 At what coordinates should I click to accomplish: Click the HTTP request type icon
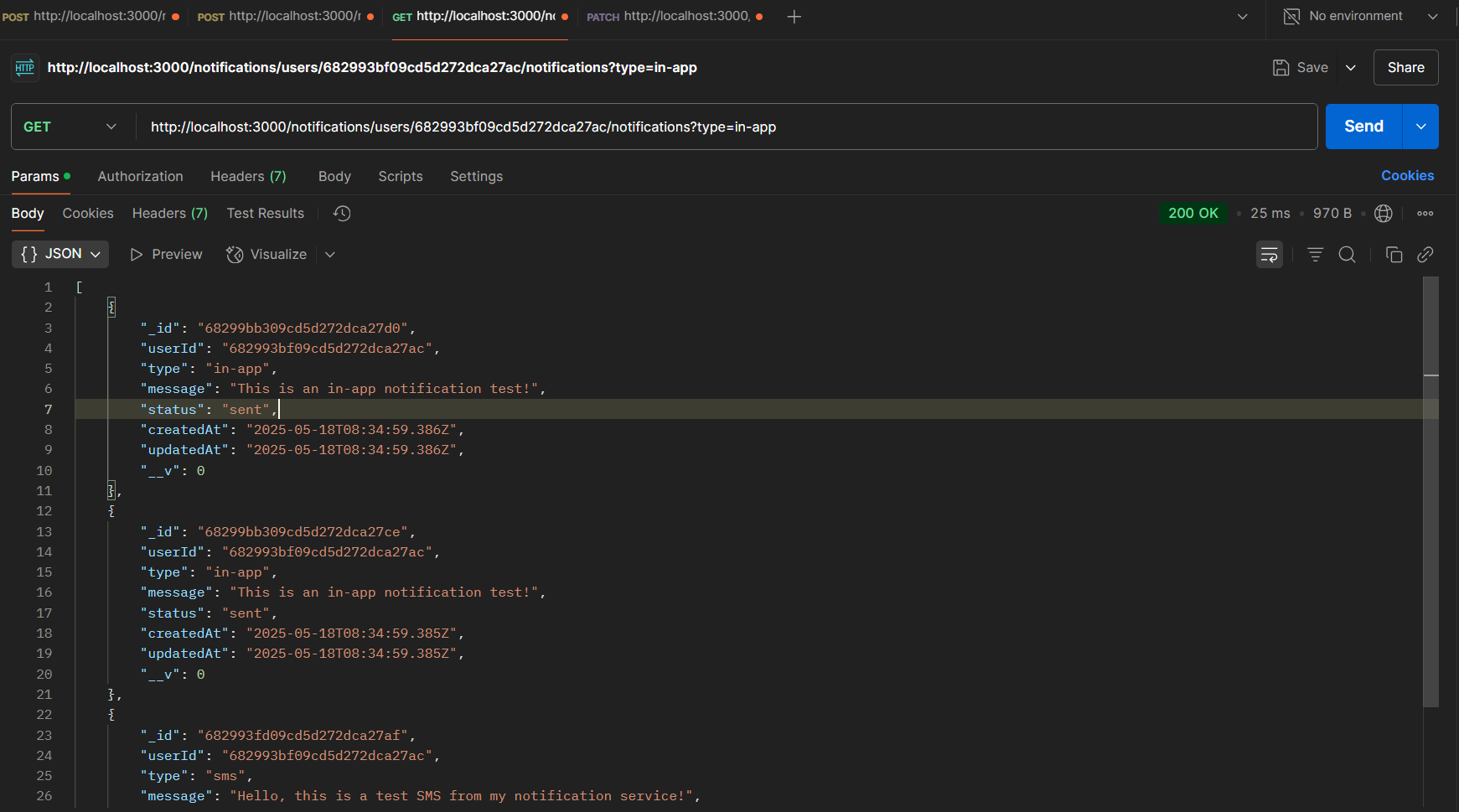point(24,67)
